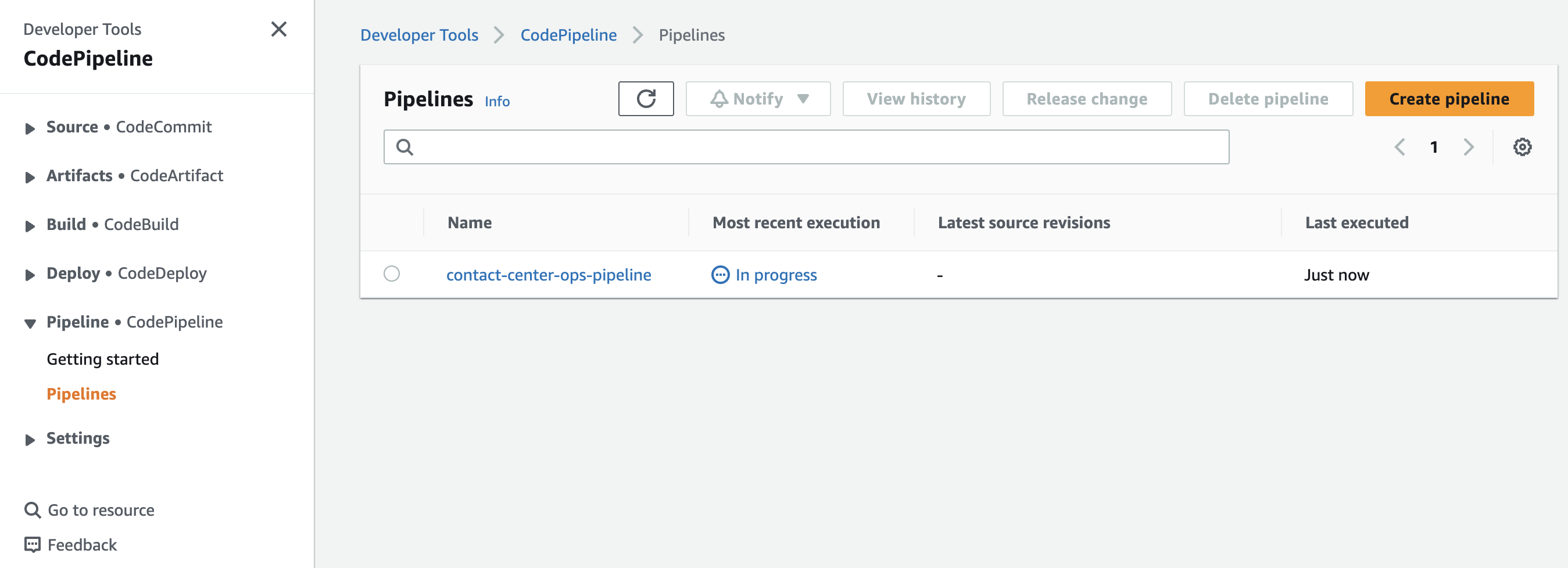
Task: Expand Source CodeCommit section
Action: [x=30, y=128]
